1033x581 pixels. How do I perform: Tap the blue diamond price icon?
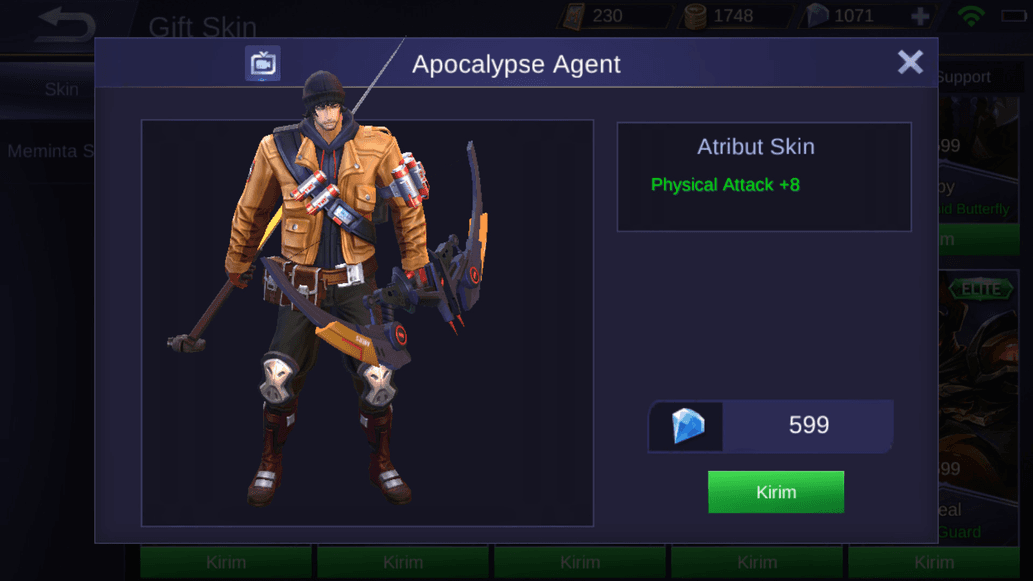(x=688, y=426)
